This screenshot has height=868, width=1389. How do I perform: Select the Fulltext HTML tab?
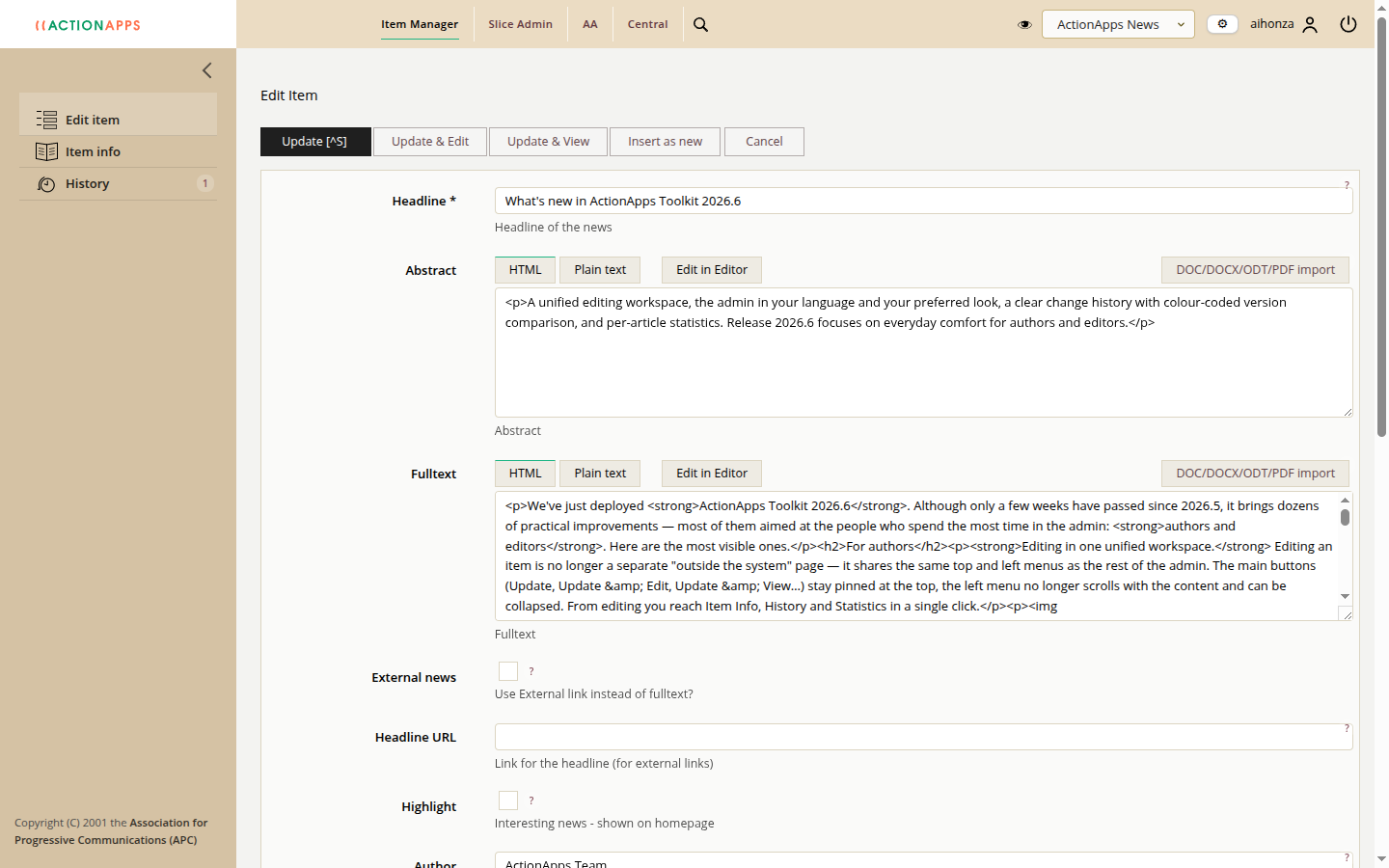click(526, 474)
